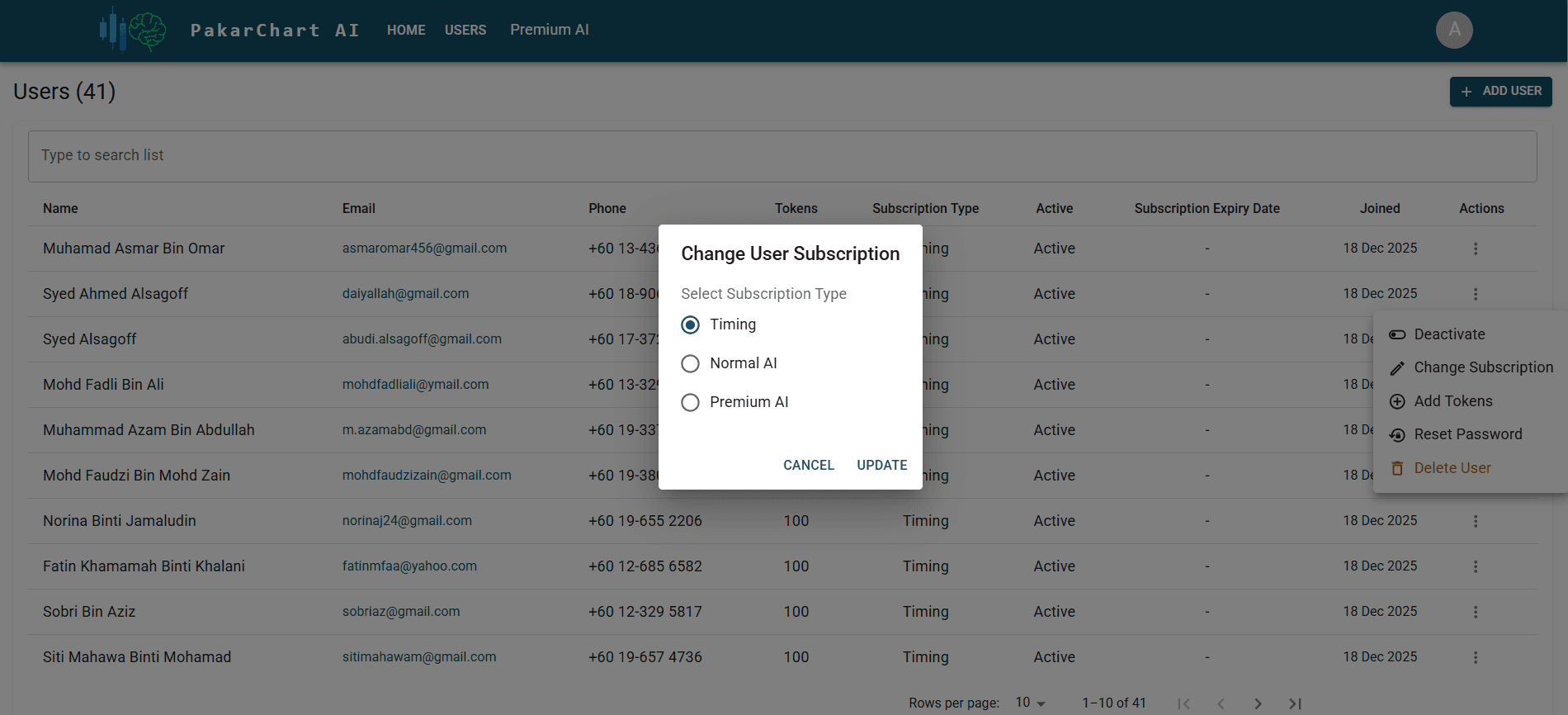Open actions menu for Sobri Bin Aziz
Viewport: 1568px width, 715px height.
(x=1475, y=612)
